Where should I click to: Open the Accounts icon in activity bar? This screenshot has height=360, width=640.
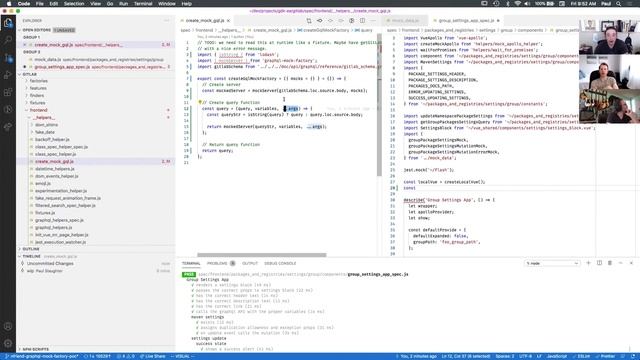pos(8,326)
